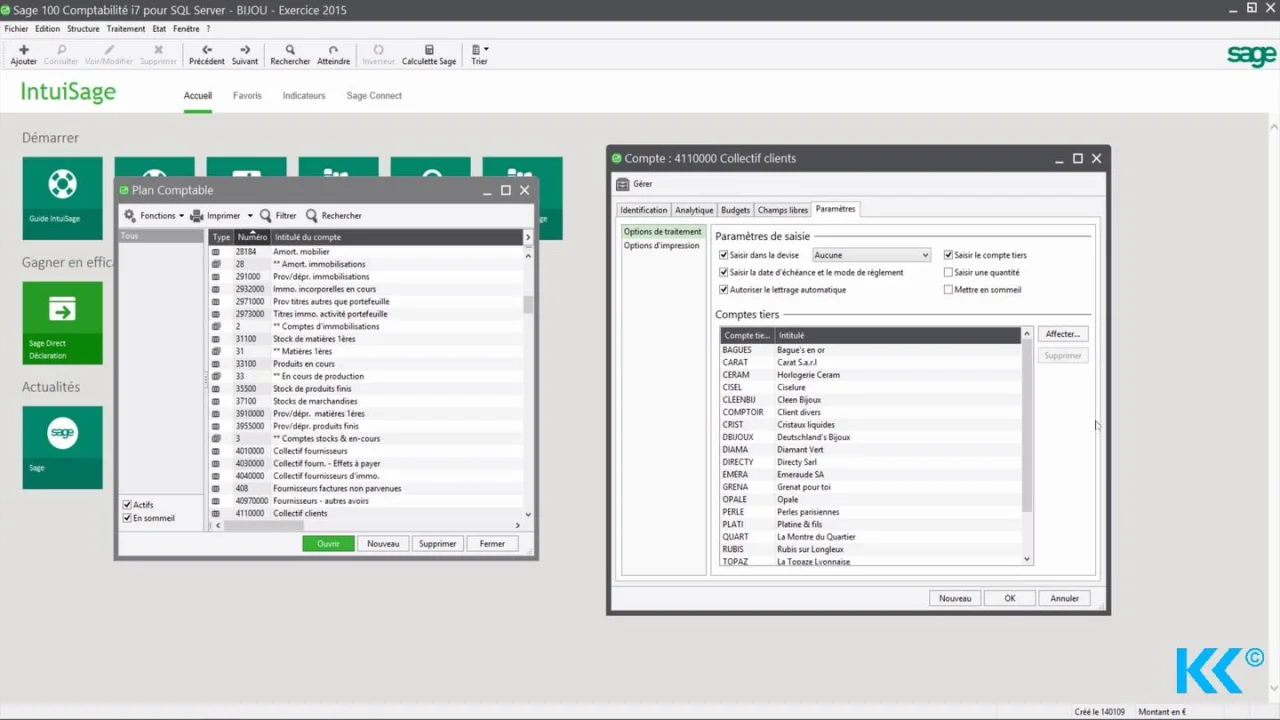Open the Fichier menu
Screen dimensions: 1280x720
[x=16, y=29]
